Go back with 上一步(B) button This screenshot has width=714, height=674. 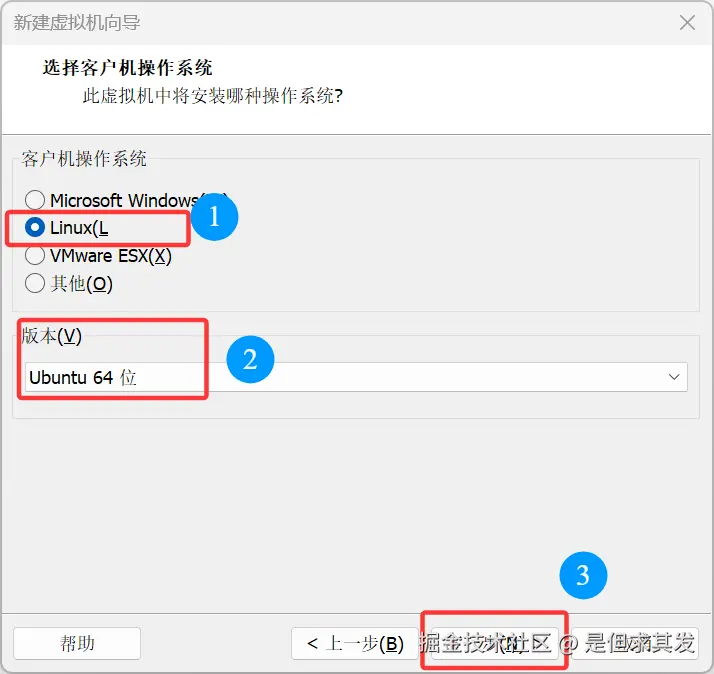point(355,643)
